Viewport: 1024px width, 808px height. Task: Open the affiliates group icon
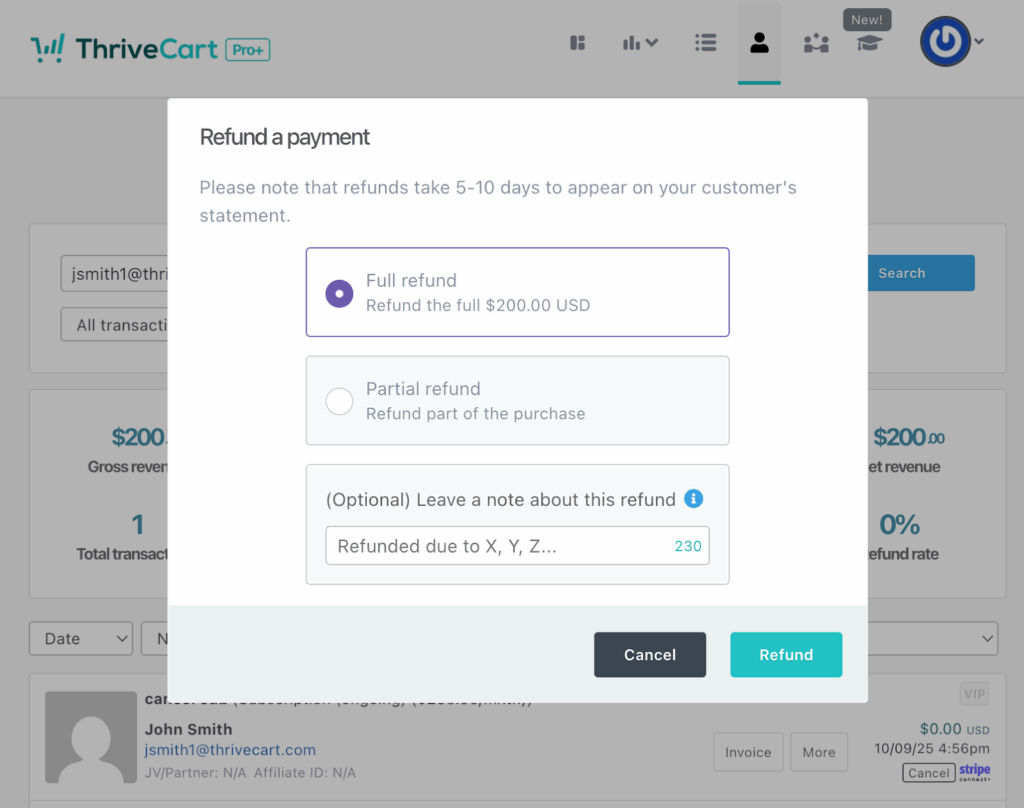[816, 43]
